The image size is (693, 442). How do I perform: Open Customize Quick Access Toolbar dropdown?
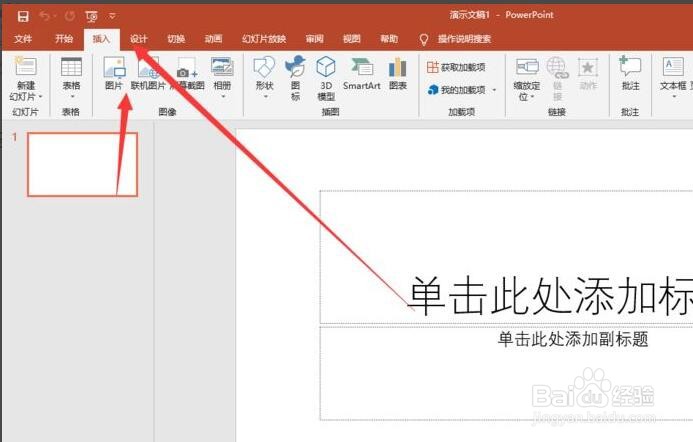pyautogui.click(x=113, y=16)
